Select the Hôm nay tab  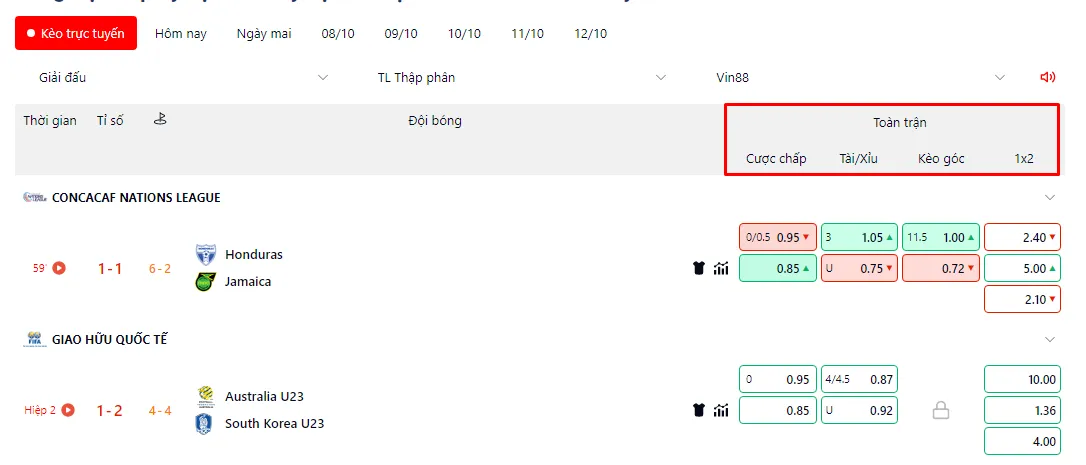pyautogui.click(x=181, y=33)
